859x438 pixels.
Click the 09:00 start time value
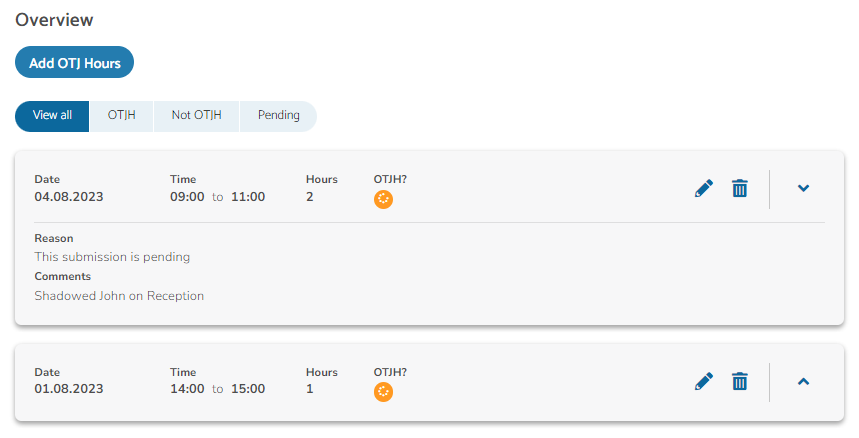point(187,197)
